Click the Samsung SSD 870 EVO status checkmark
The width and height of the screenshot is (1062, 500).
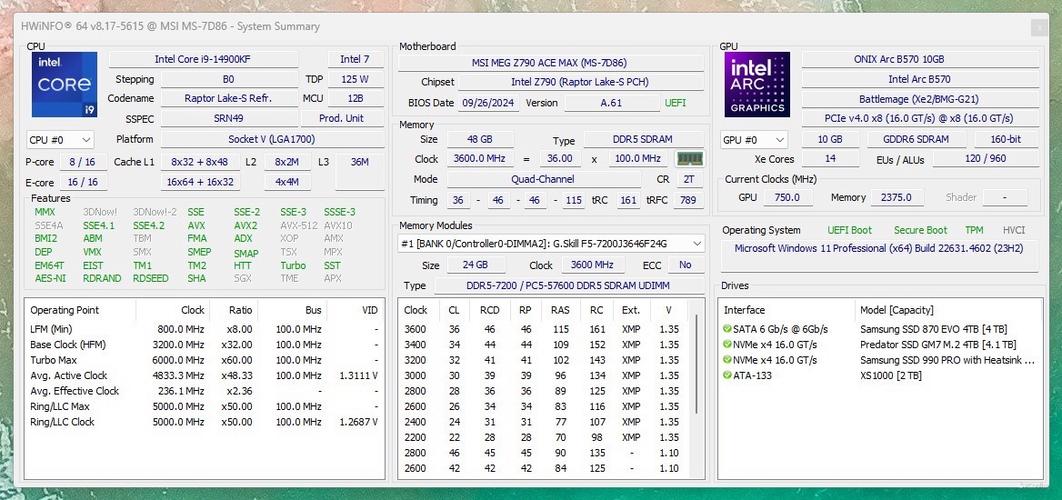pyautogui.click(x=727, y=329)
